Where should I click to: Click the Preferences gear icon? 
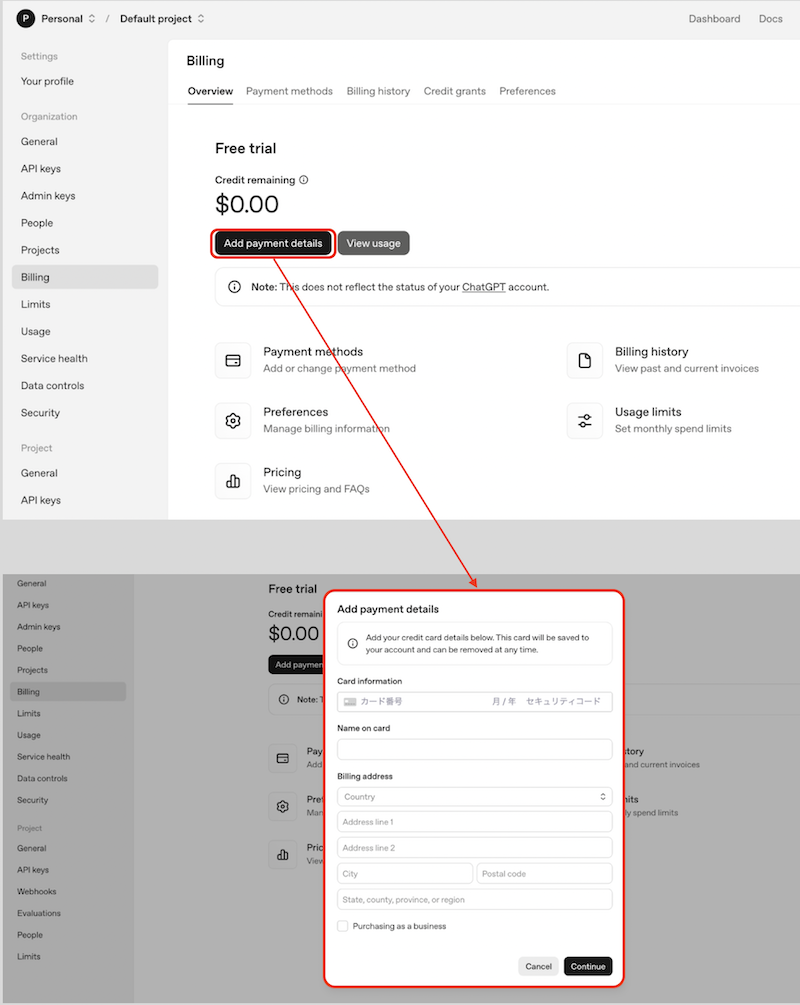click(233, 421)
